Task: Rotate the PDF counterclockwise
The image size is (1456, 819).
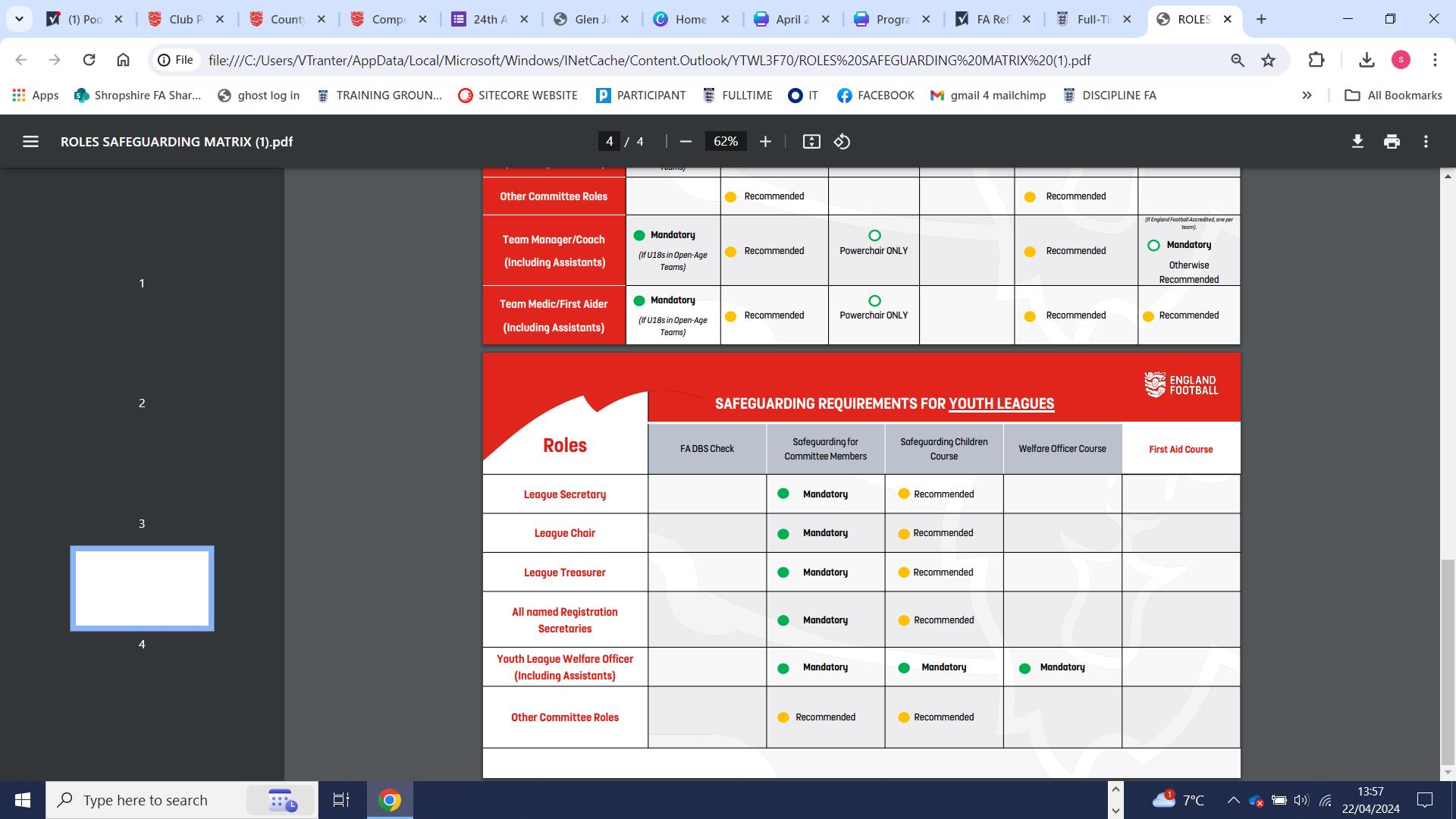Action: 842,142
